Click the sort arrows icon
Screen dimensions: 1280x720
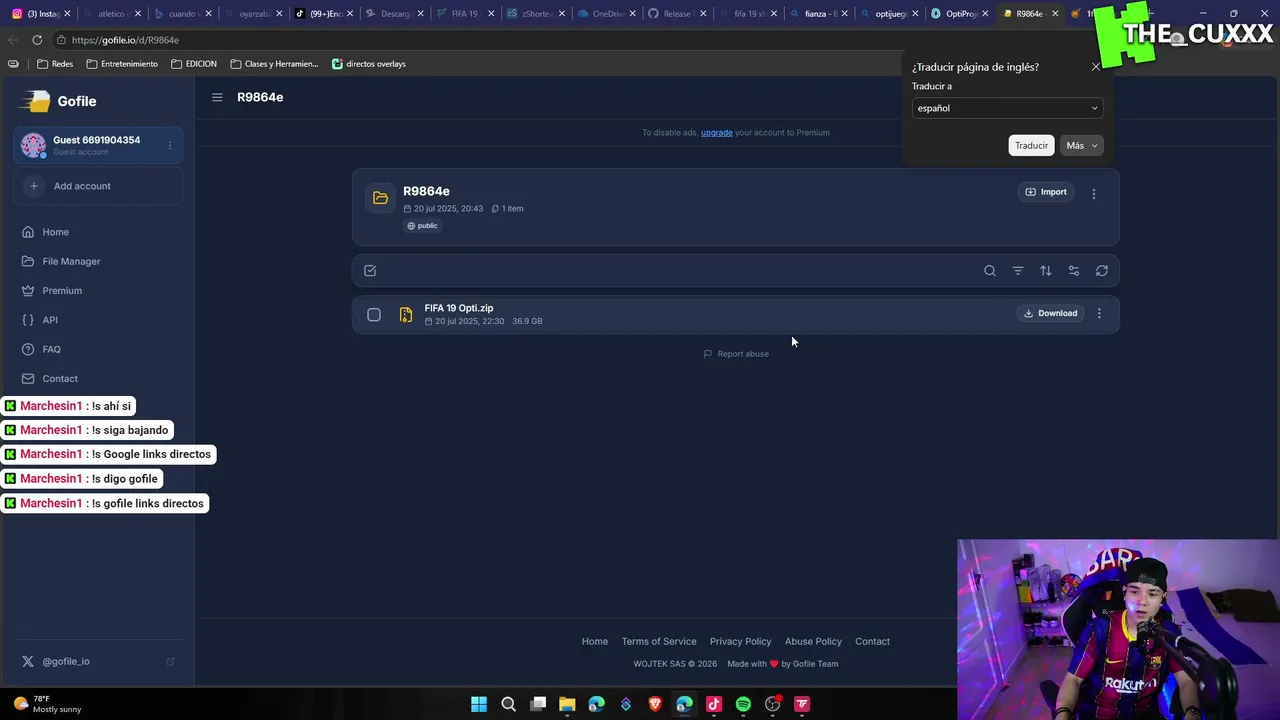[x=1046, y=270]
